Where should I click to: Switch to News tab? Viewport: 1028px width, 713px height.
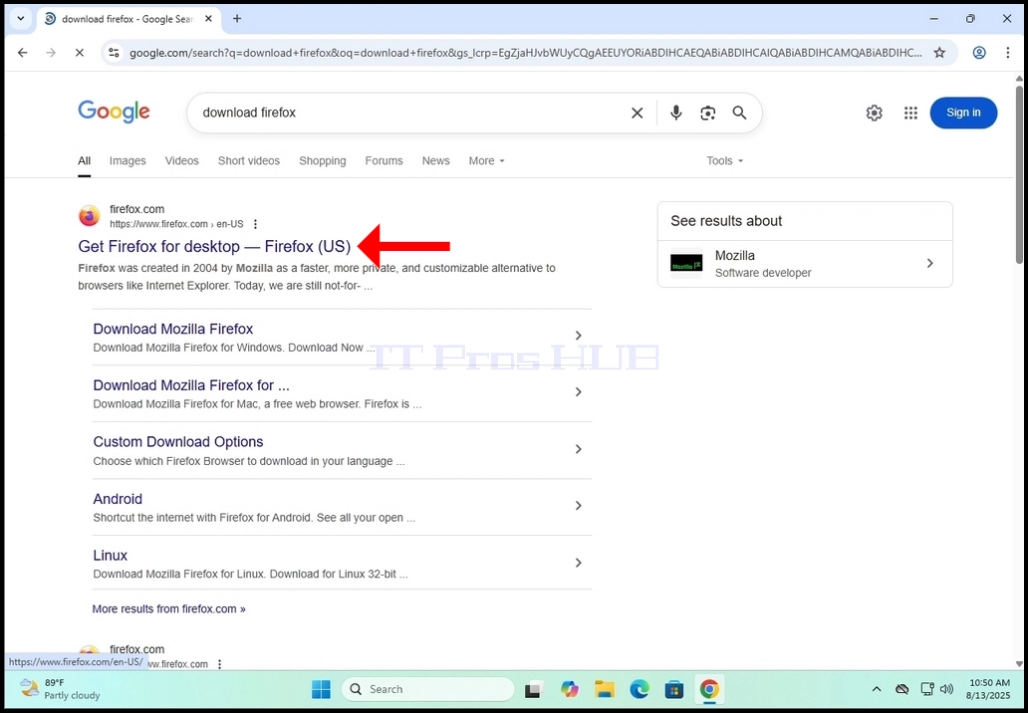click(436, 161)
